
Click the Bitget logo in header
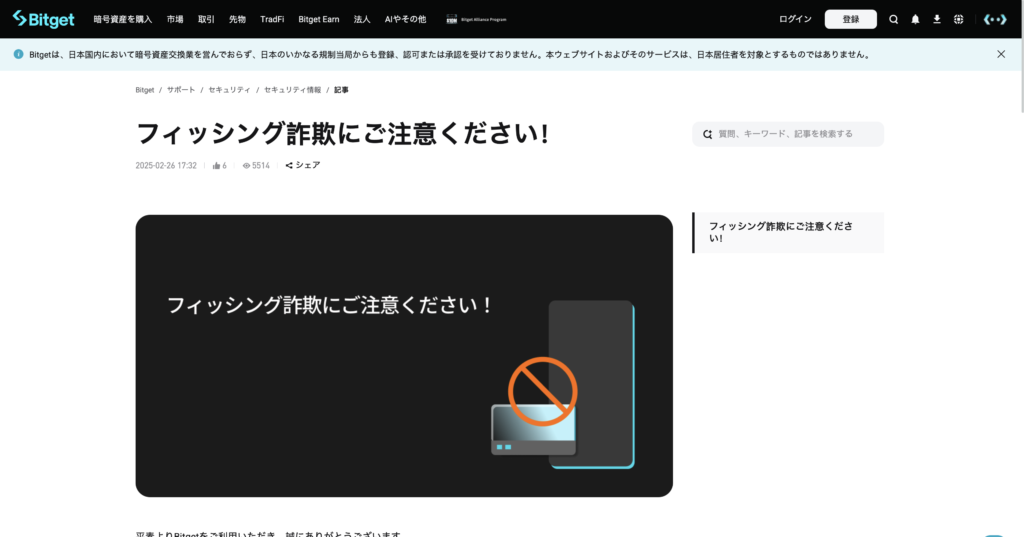coord(44,19)
